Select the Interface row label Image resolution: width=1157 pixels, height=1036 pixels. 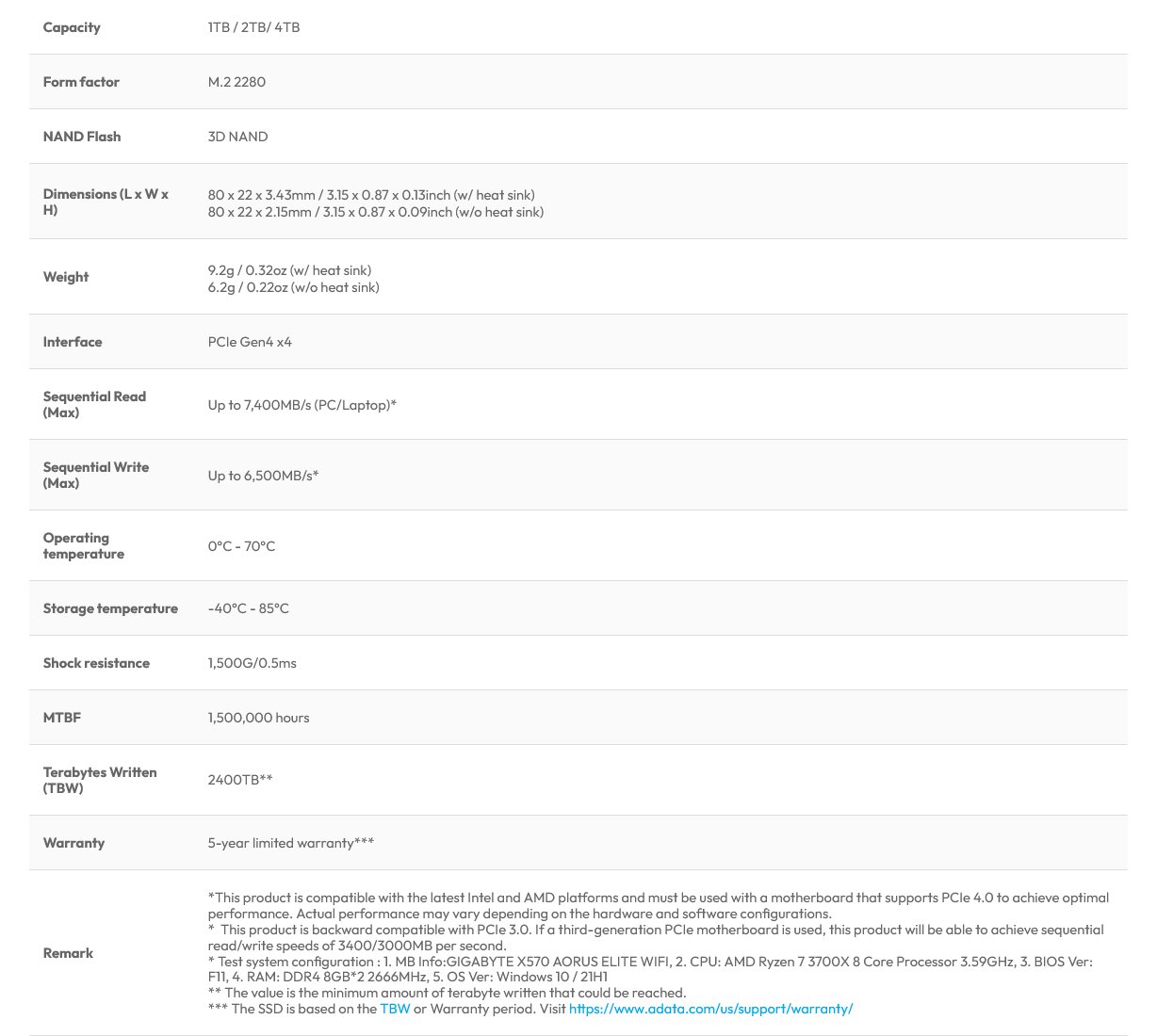pos(73,342)
